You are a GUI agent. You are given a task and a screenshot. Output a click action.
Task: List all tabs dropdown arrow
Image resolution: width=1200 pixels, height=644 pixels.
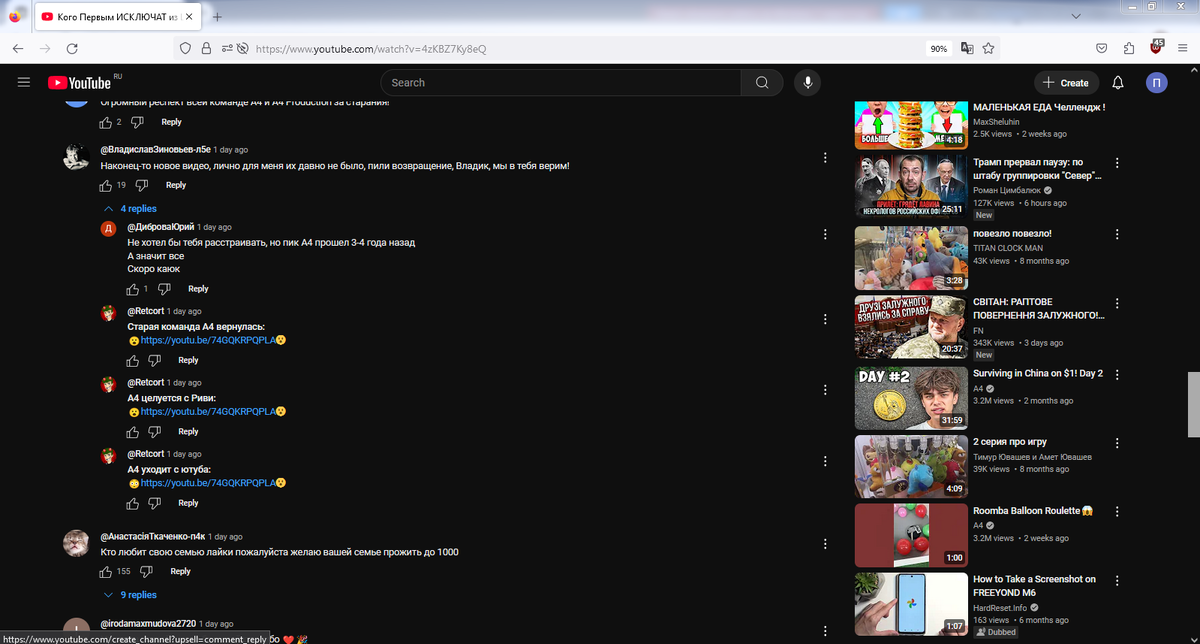tap(1076, 17)
